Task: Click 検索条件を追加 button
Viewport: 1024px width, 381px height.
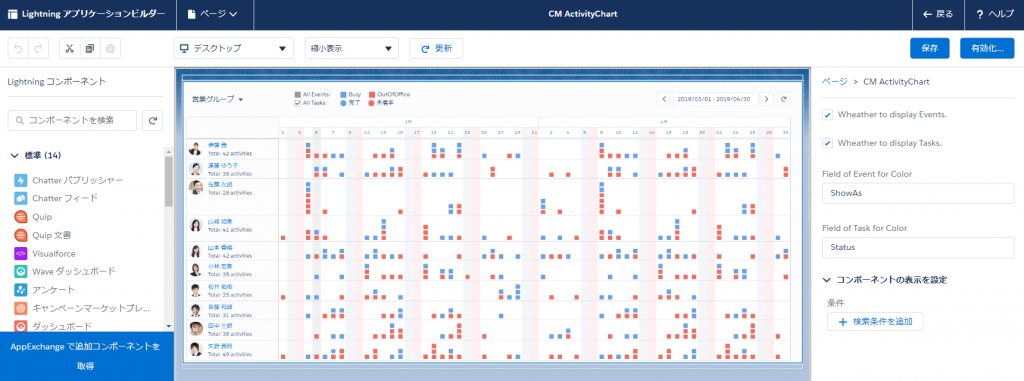Action: coord(875,322)
